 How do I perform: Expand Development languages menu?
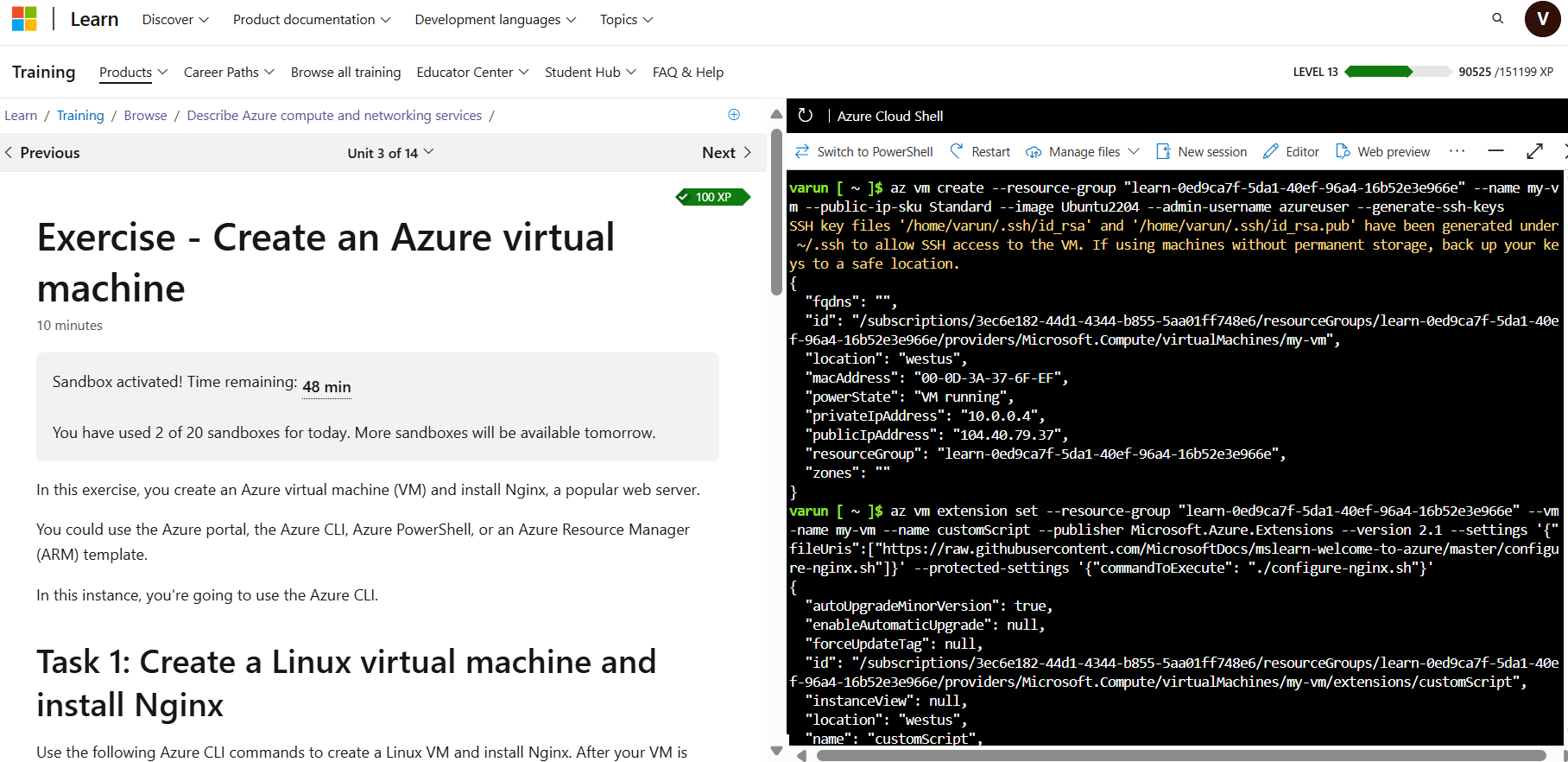[496, 19]
